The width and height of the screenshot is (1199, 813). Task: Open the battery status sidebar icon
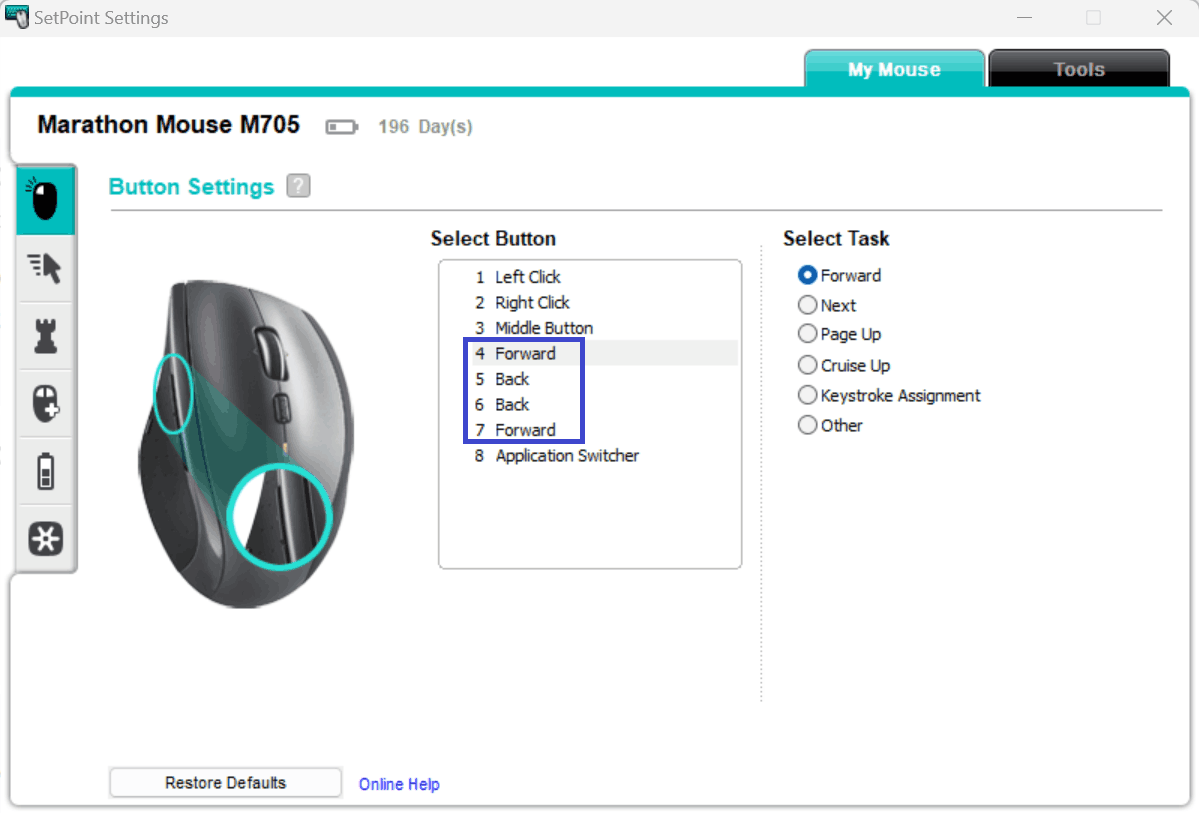[46, 471]
